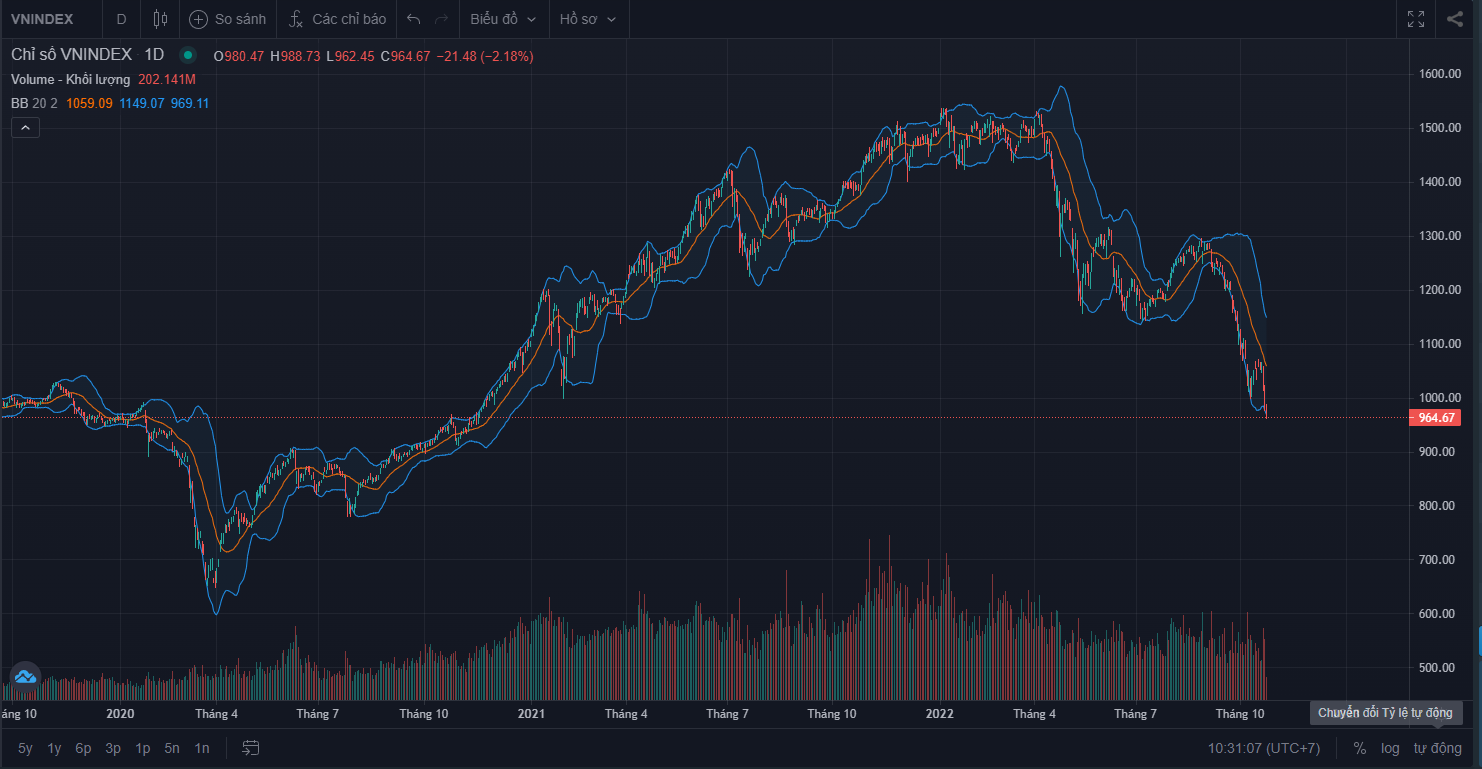Enter fullscreen mode

1416,19
